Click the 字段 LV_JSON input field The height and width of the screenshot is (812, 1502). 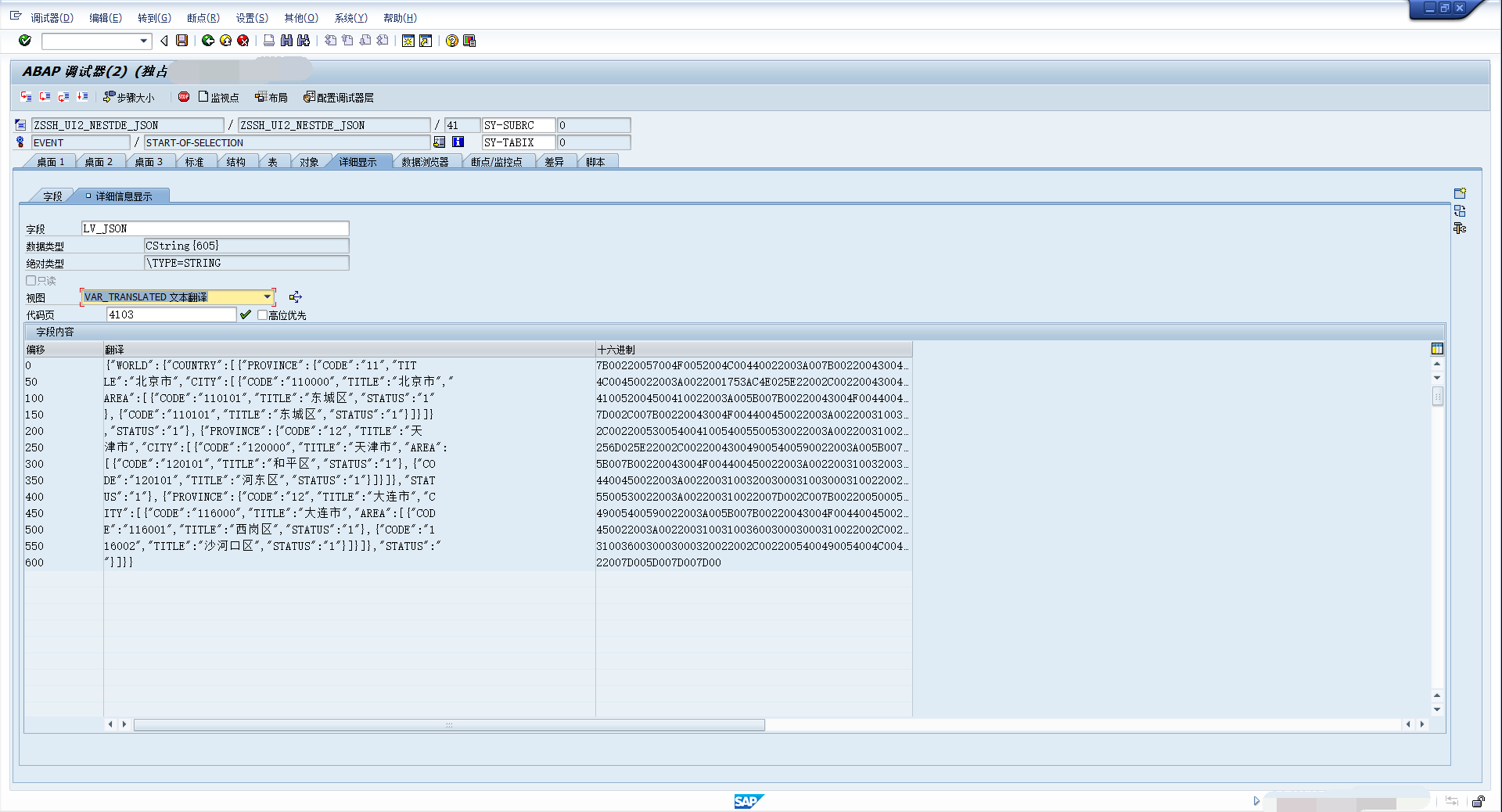coord(215,228)
